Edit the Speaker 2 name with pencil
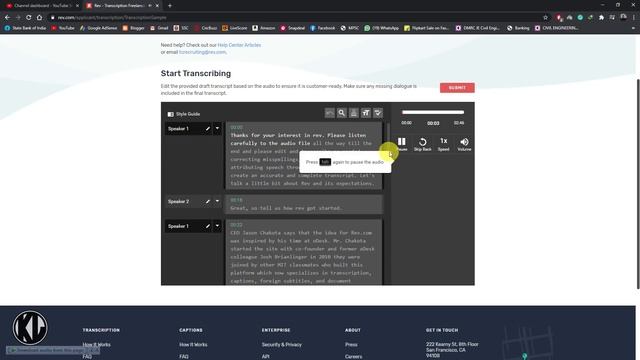 (207, 201)
